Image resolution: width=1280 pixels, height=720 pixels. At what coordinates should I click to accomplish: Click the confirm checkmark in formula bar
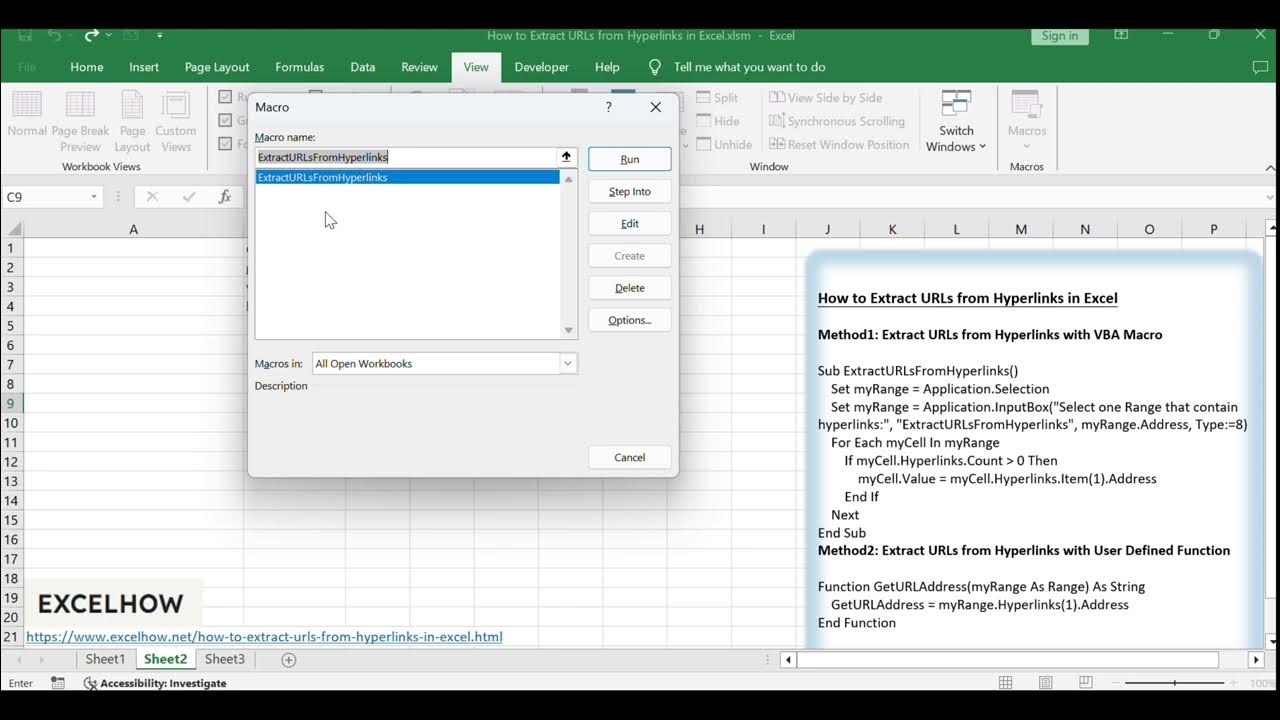(x=189, y=197)
